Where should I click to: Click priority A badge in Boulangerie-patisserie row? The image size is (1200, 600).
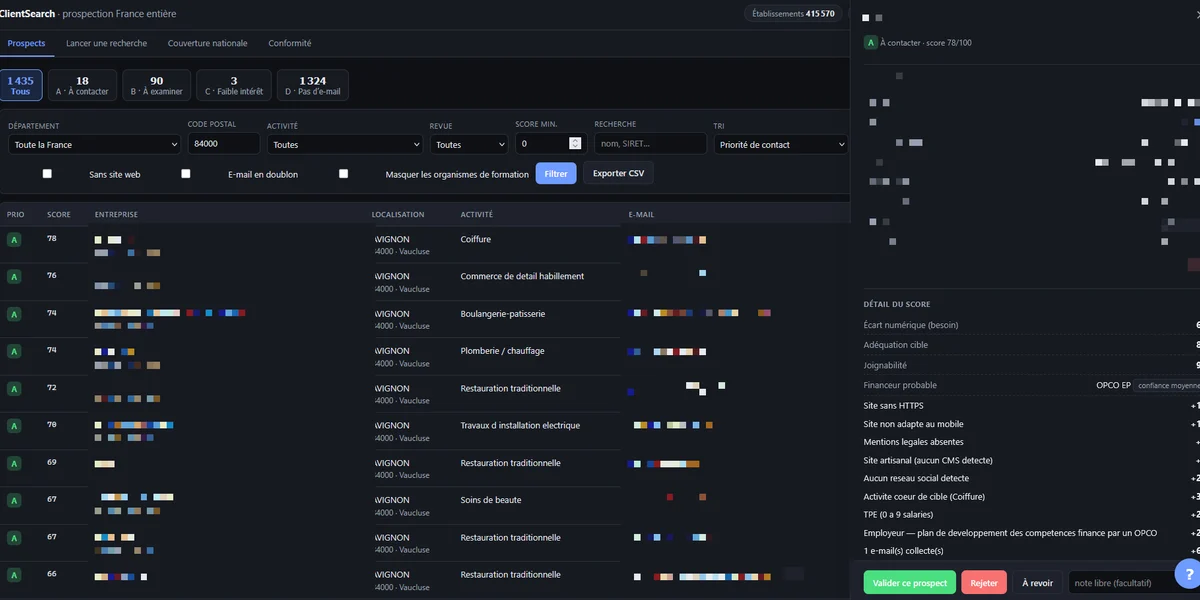[14, 314]
